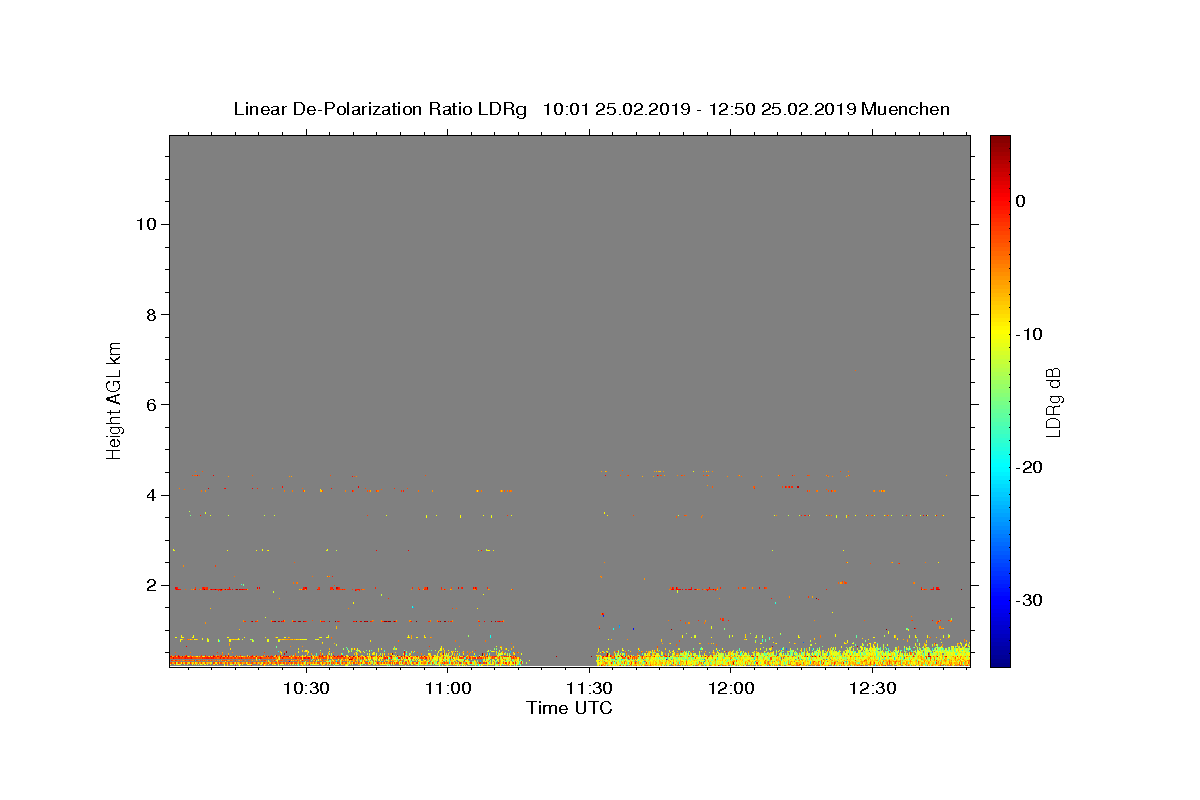Click the height tick label 10
This screenshot has height=800, width=1200.
tap(145, 224)
